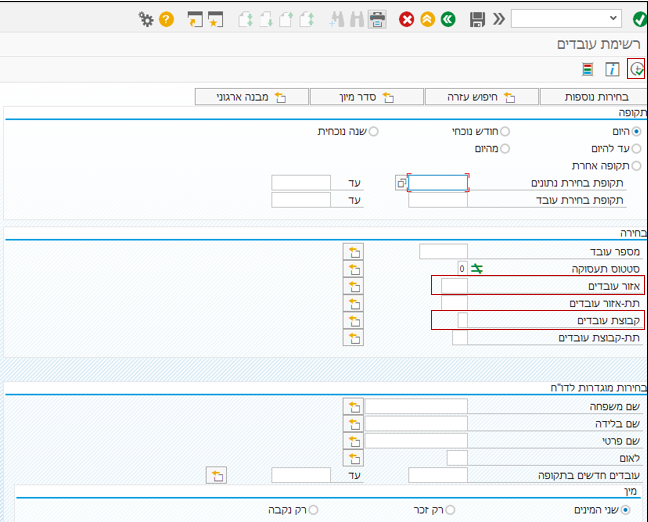The height and width of the screenshot is (522, 648).
Task: Open multiple selection for אזור עובדים
Action: point(353,286)
